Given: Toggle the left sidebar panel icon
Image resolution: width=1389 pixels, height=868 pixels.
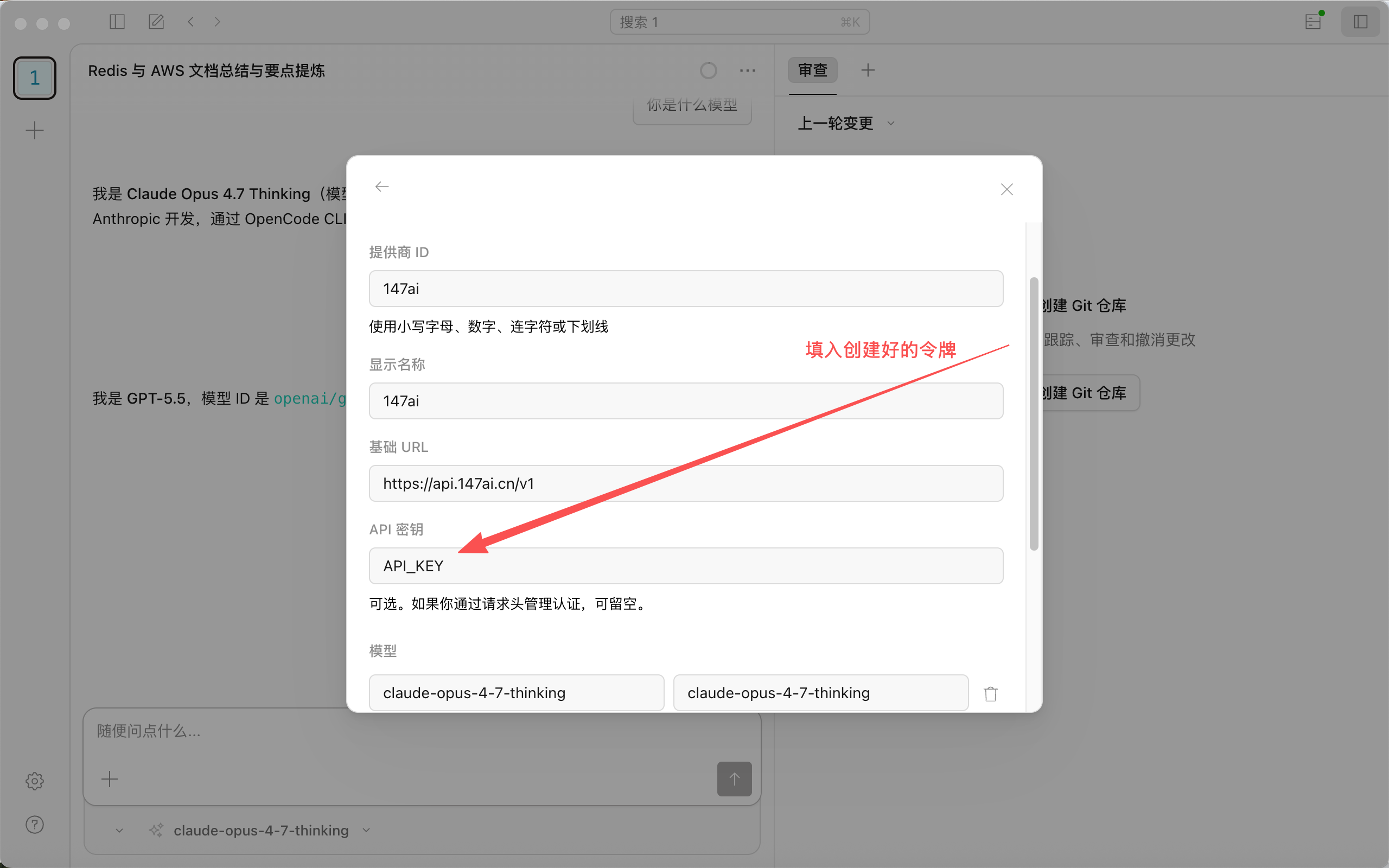Looking at the screenshot, I should [x=117, y=22].
